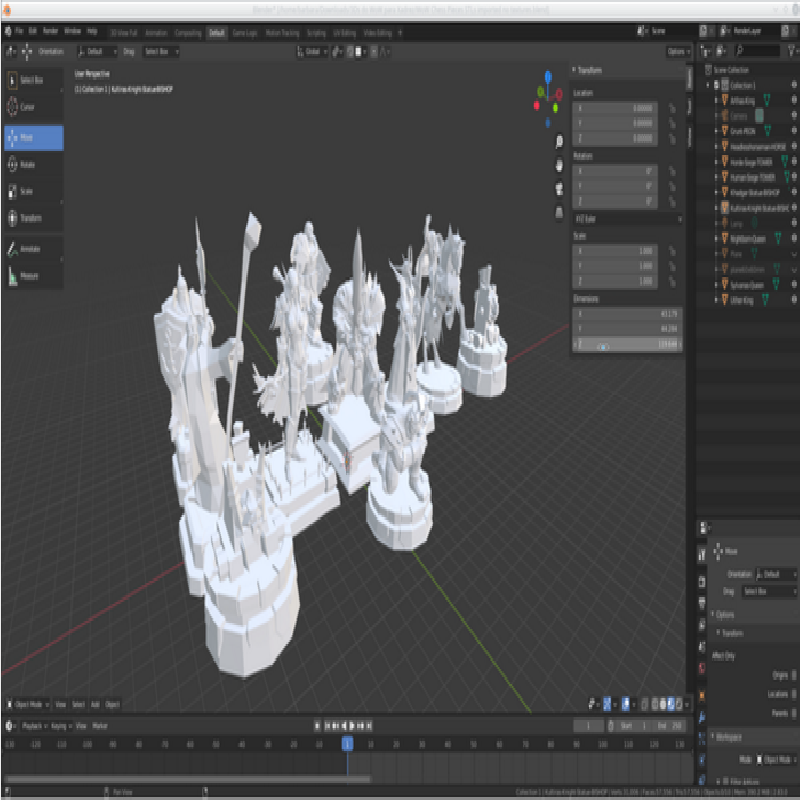Screen dimensions: 800x800
Task: Click the Dimensions Z value slider field
Action: [627, 345]
